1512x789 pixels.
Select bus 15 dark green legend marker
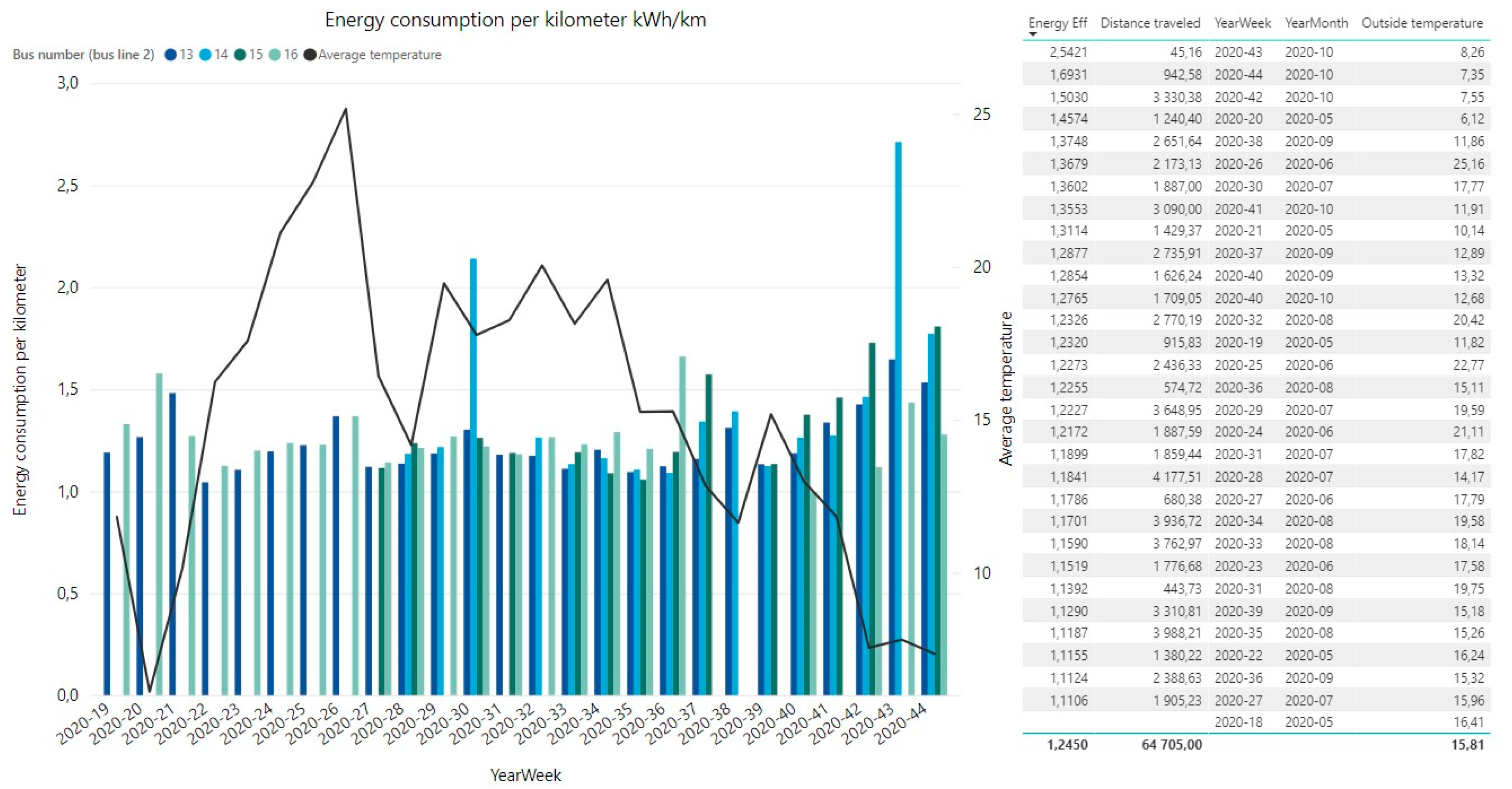tap(240, 55)
